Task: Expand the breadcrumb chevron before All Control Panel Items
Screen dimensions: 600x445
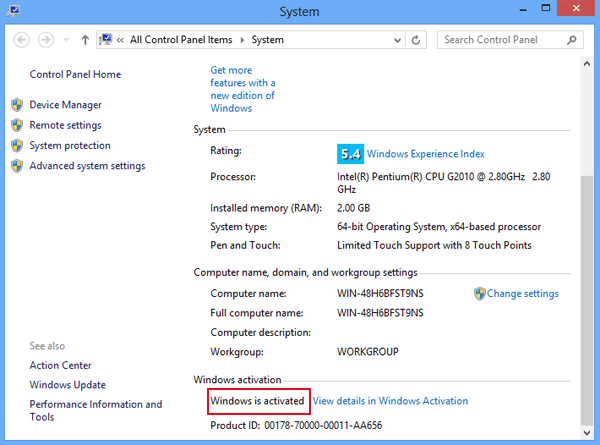Action: tap(120, 40)
